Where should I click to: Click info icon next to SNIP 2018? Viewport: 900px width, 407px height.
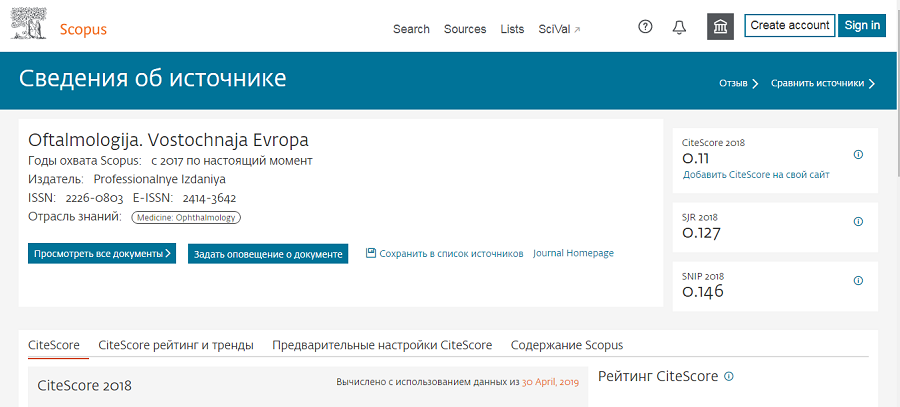click(859, 281)
